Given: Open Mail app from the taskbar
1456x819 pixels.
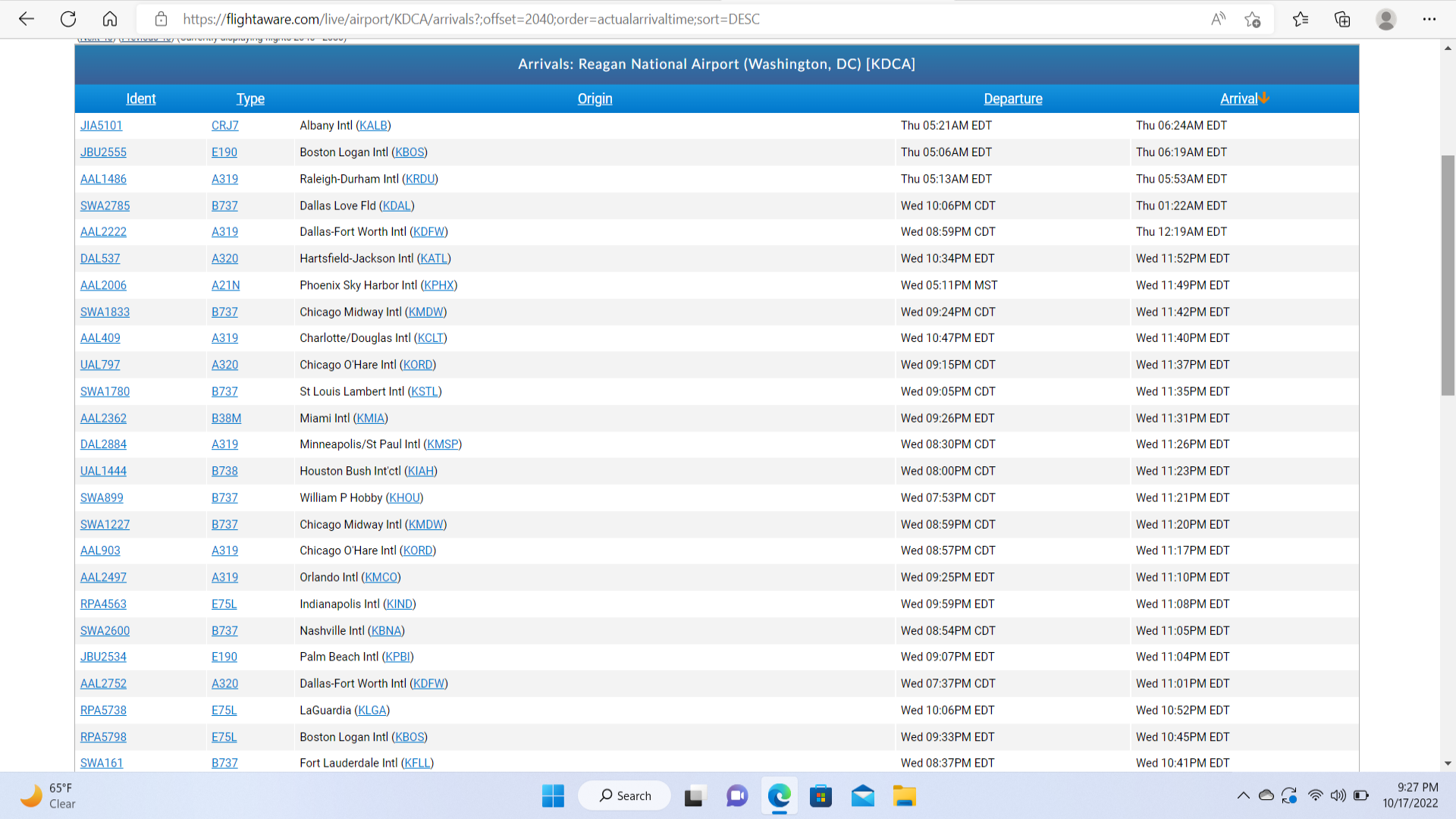Looking at the screenshot, I should pyautogui.click(x=862, y=795).
